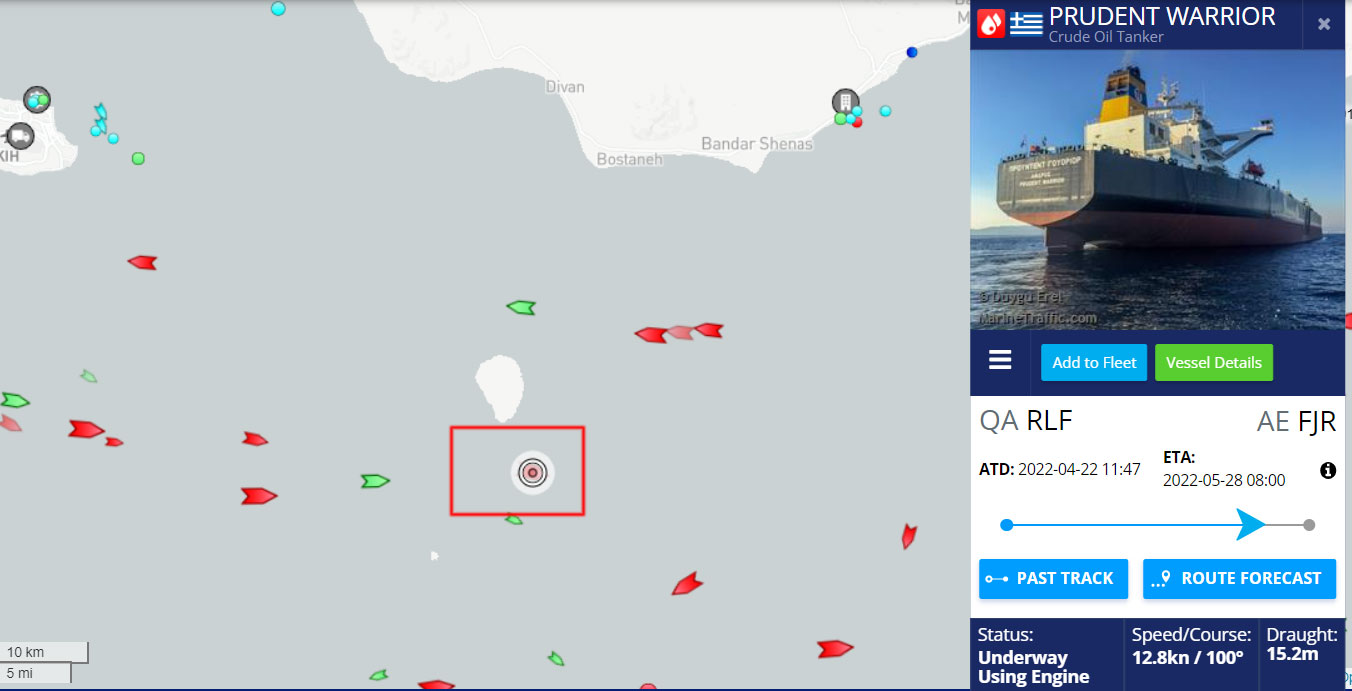Click the dark blue dot near the coast

coord(912,52)
